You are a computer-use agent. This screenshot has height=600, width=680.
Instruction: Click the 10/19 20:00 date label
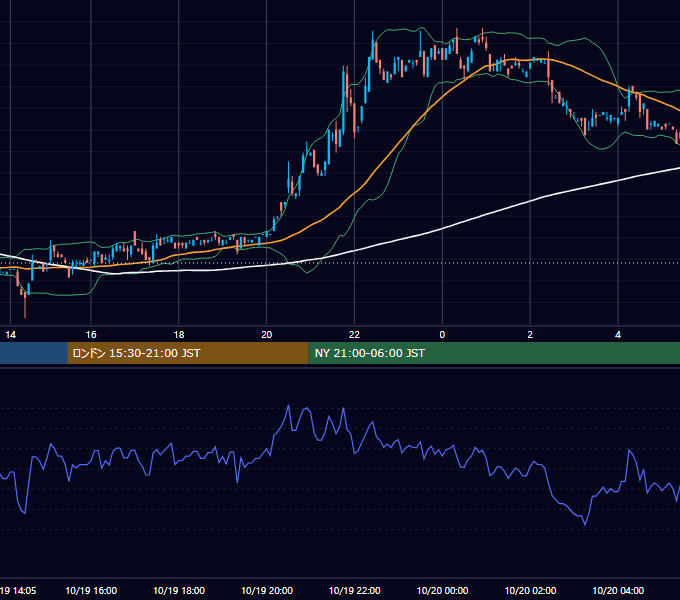(267, 590)
